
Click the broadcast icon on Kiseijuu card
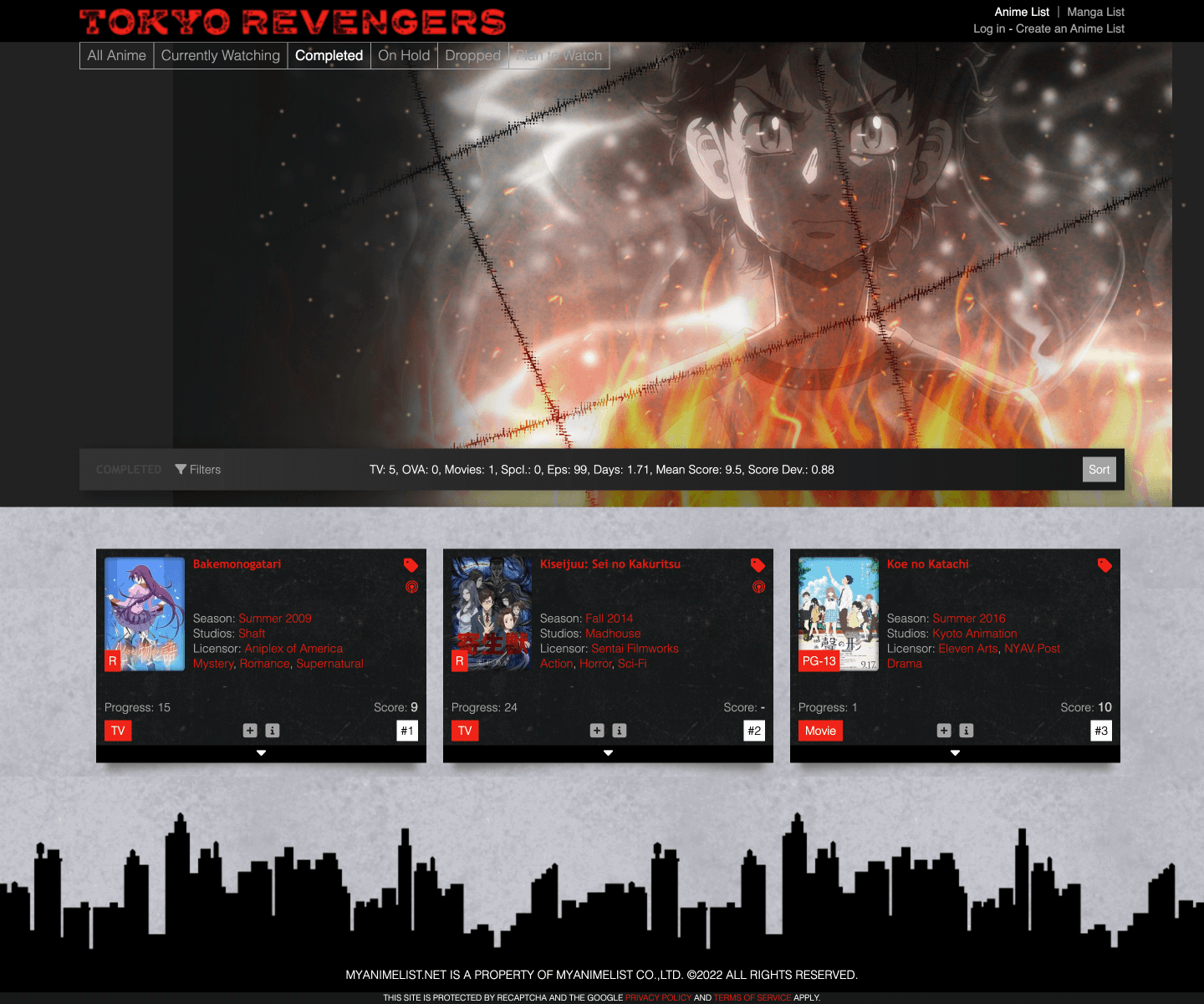758,587
